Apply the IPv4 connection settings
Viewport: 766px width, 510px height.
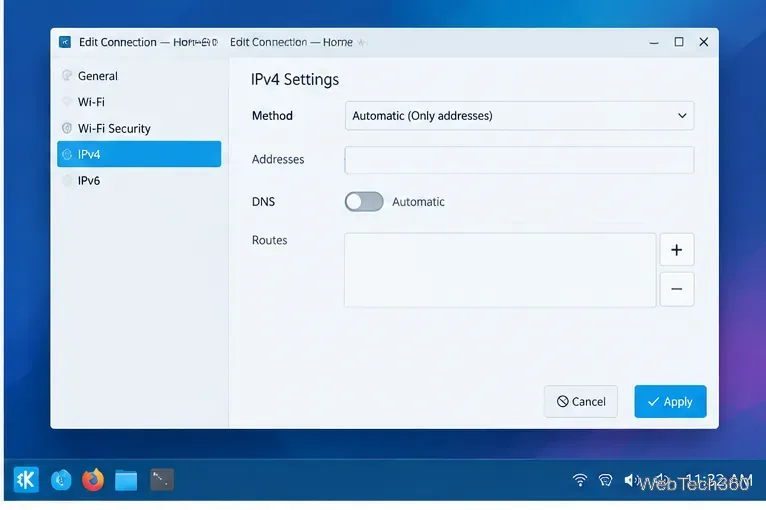[670, 401]
